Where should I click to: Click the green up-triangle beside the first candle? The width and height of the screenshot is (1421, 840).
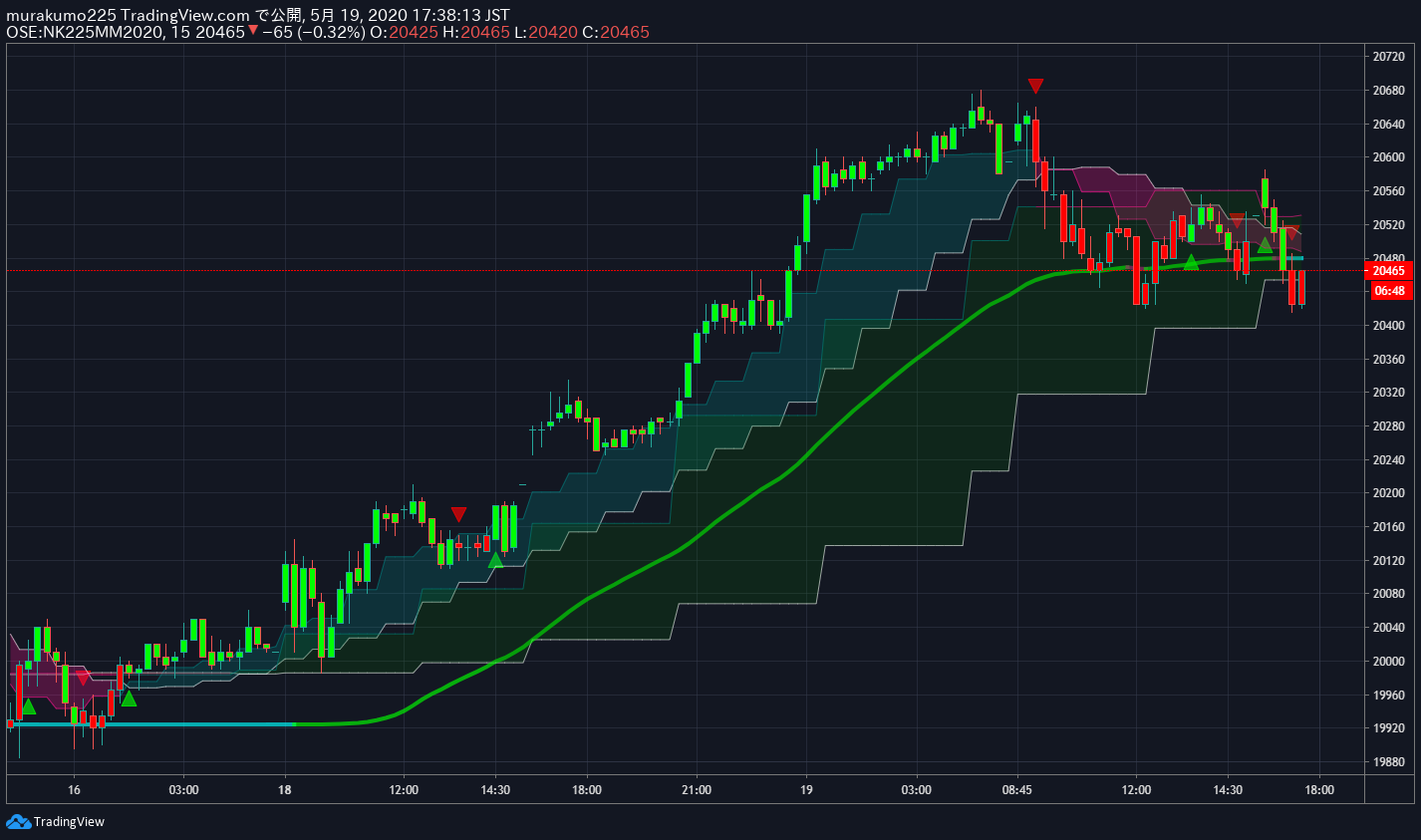(x=29, y=706)
